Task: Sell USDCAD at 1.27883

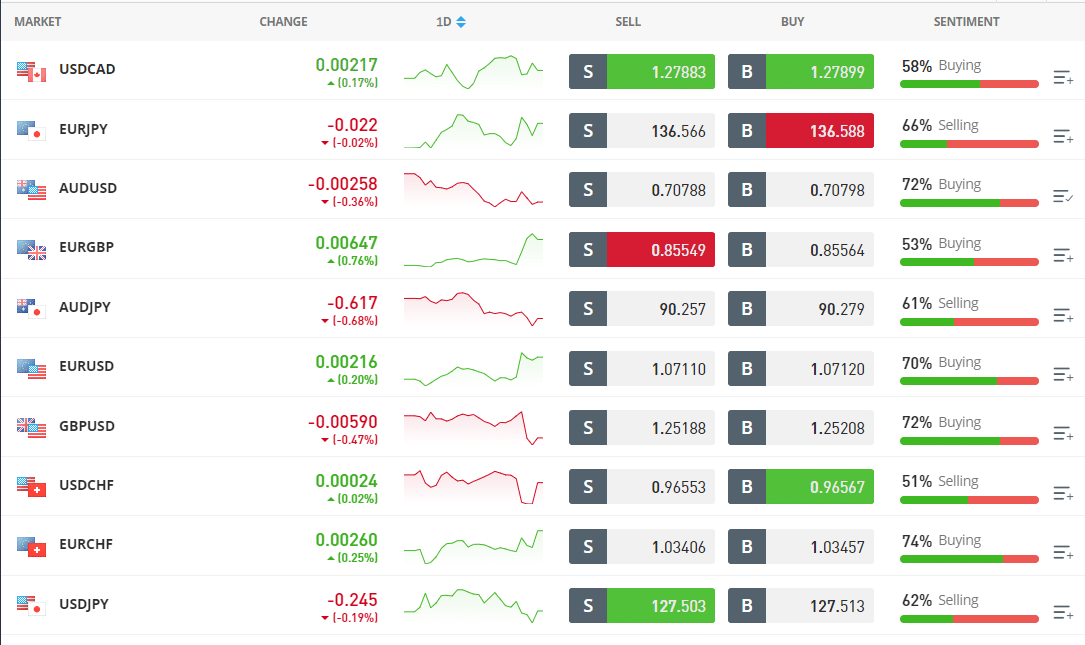Action: click(660, 72)
